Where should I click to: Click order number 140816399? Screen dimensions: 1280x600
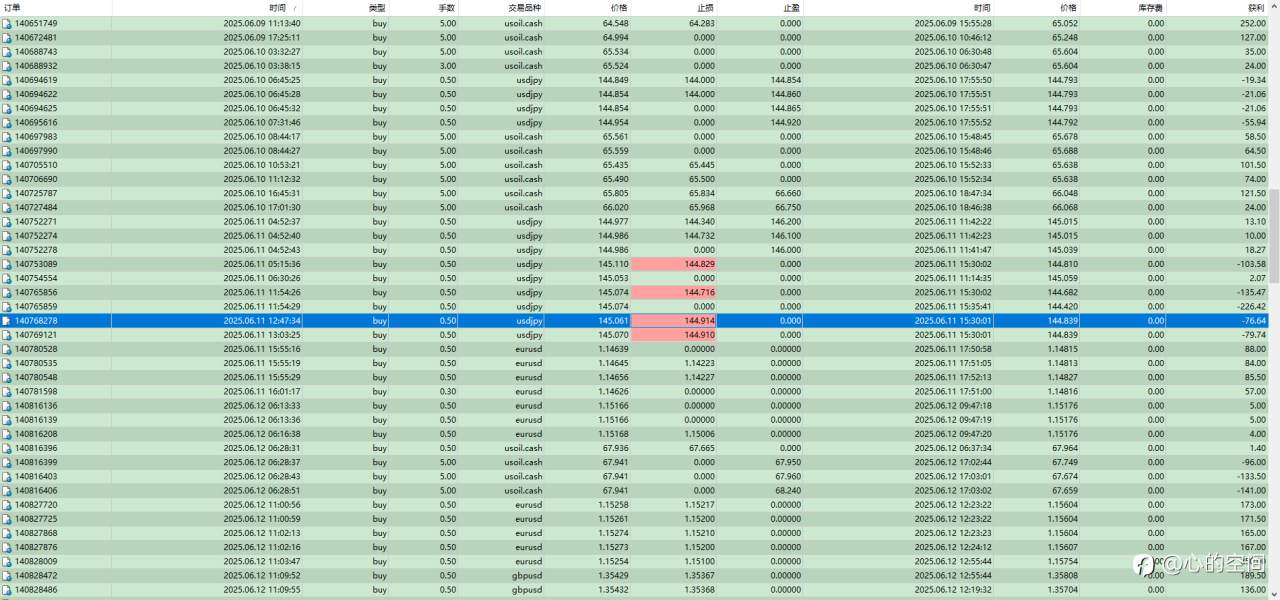click(x=36, y=463)
